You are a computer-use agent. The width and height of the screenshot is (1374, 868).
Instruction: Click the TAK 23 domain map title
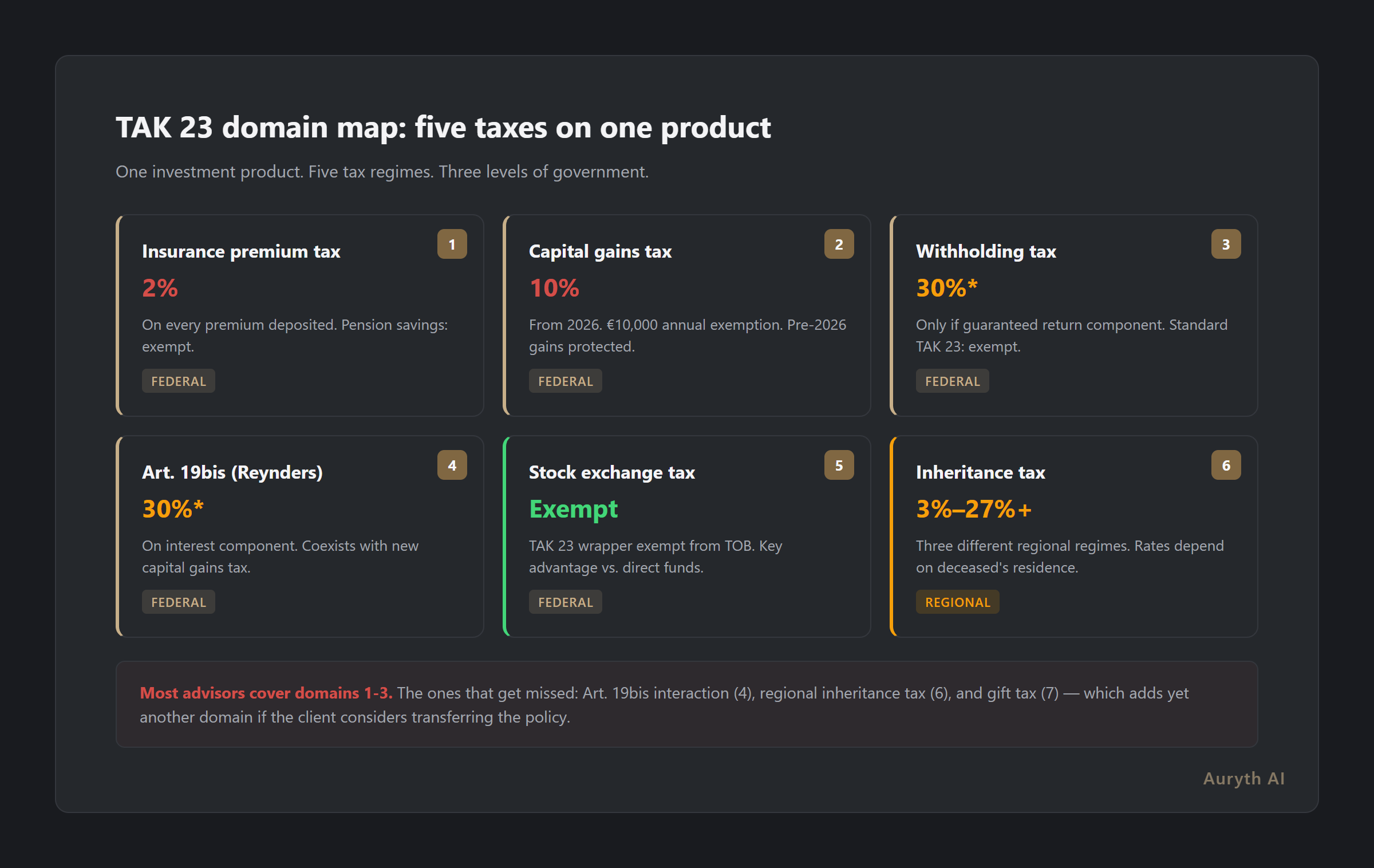(443, 127)
